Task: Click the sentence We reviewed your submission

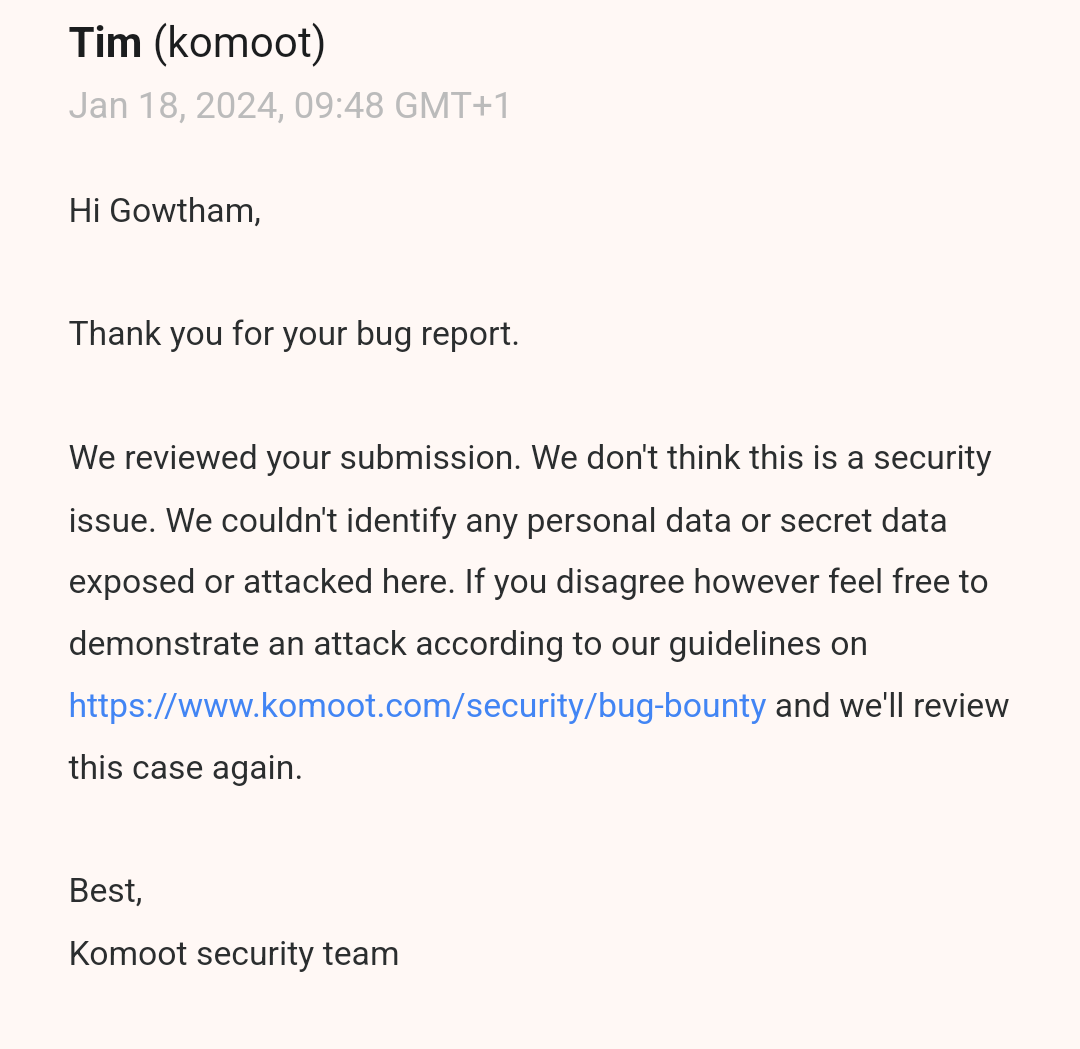Action: (x=295, y=458)
